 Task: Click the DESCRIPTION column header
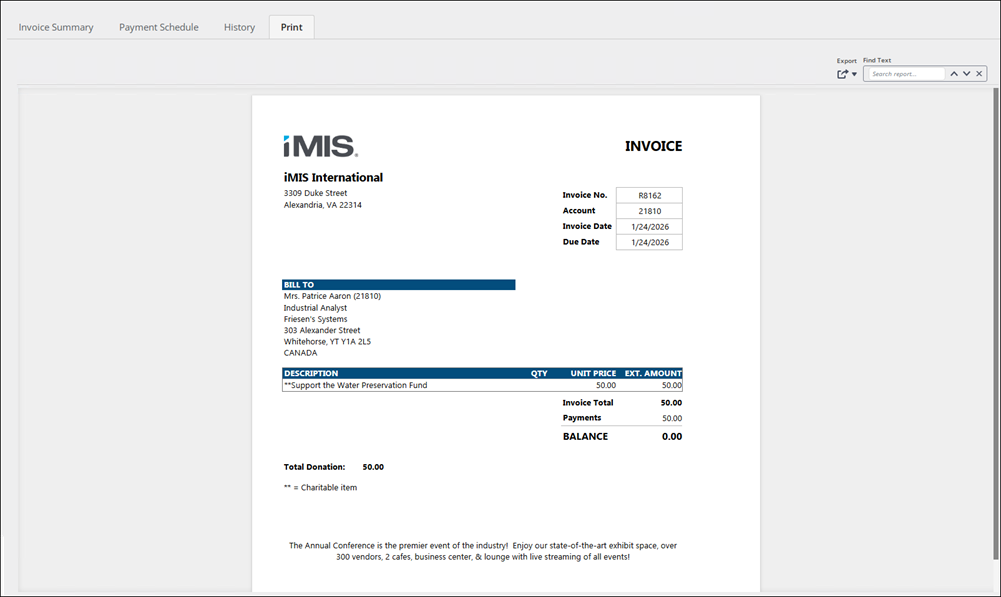click(x=311, y=374)
